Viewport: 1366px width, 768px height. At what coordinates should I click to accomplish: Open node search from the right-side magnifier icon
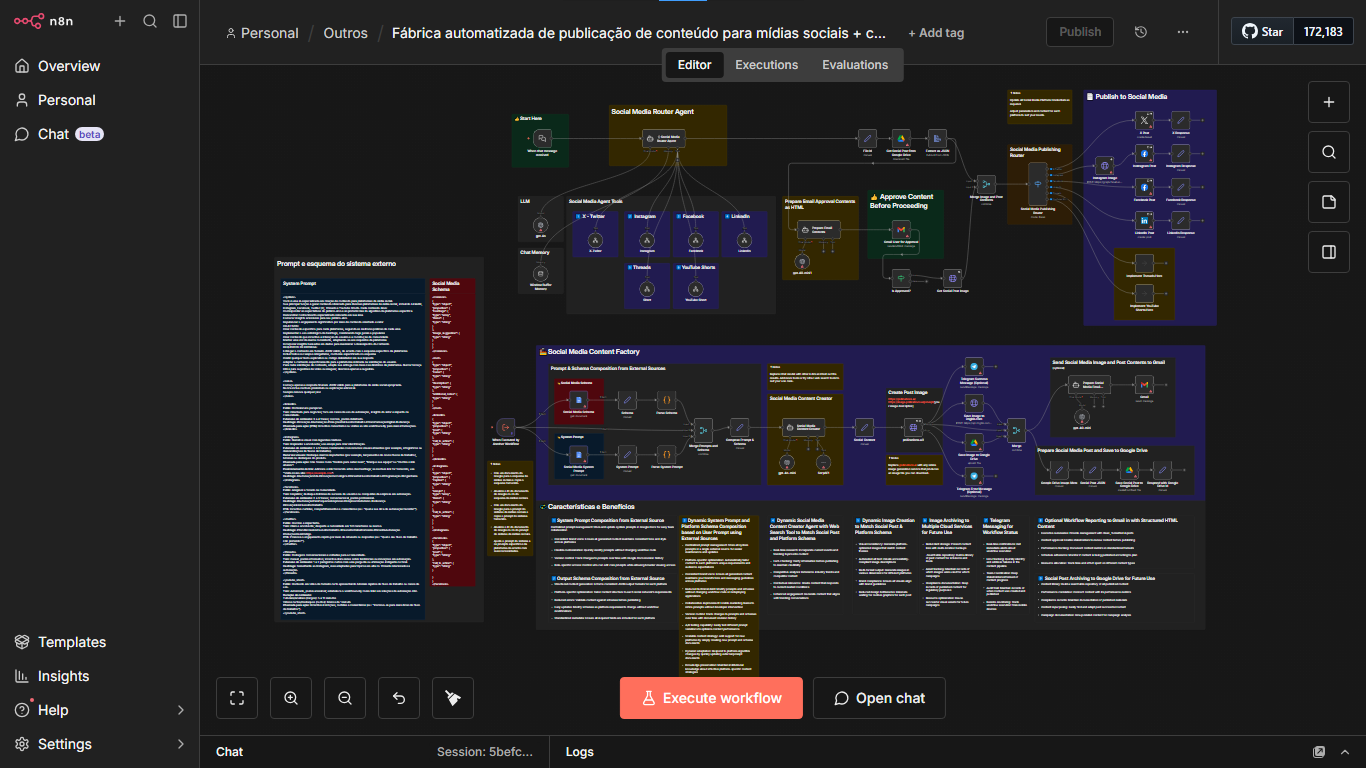point(1328,151)
